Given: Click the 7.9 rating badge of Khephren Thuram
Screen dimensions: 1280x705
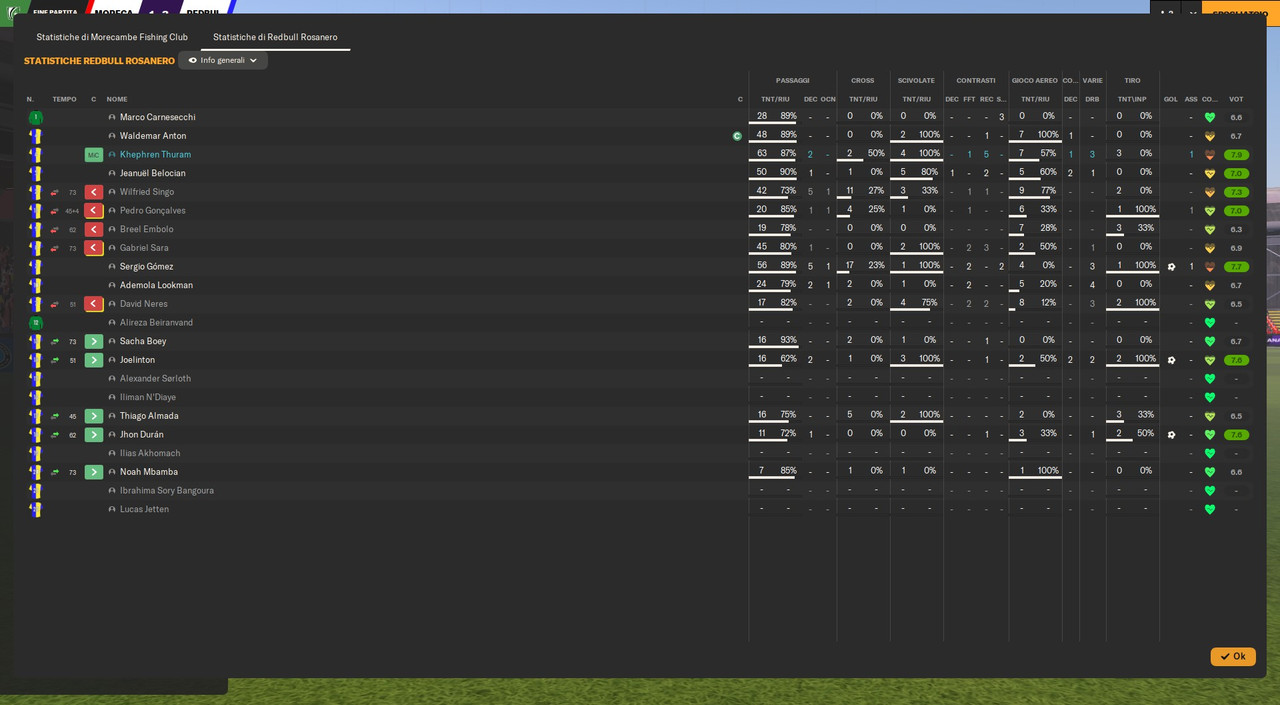Looking at the screenshot, I should pyautogui.click(x=1236, y=155).
